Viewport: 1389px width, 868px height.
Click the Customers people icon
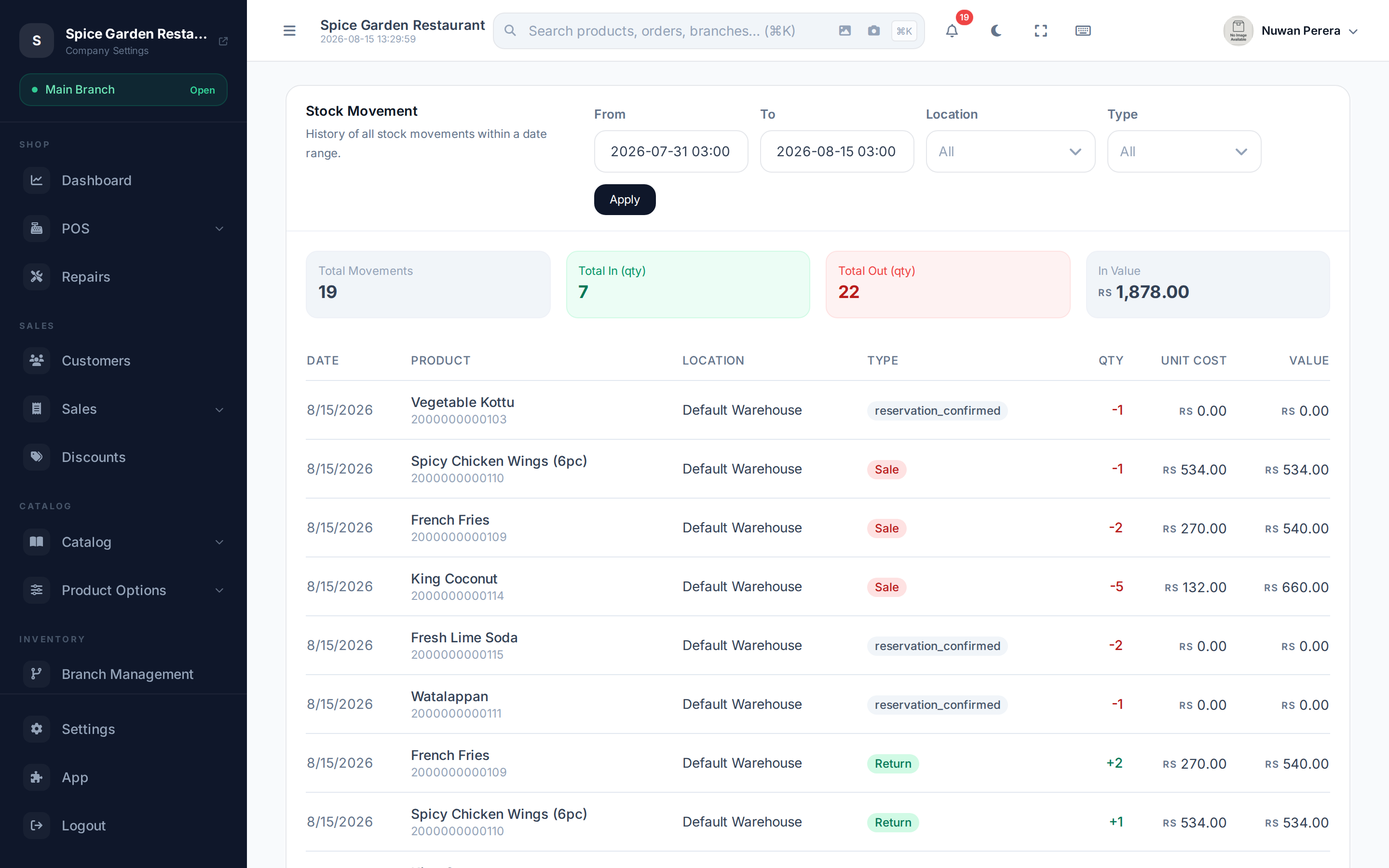[x=37, y=361]
